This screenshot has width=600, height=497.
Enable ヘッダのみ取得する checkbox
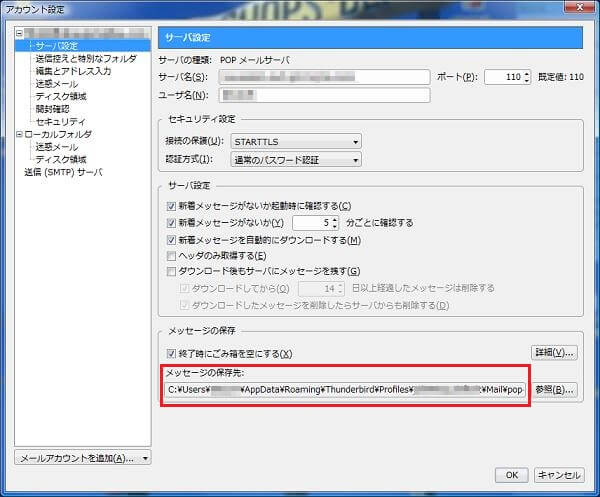[171, 256]
